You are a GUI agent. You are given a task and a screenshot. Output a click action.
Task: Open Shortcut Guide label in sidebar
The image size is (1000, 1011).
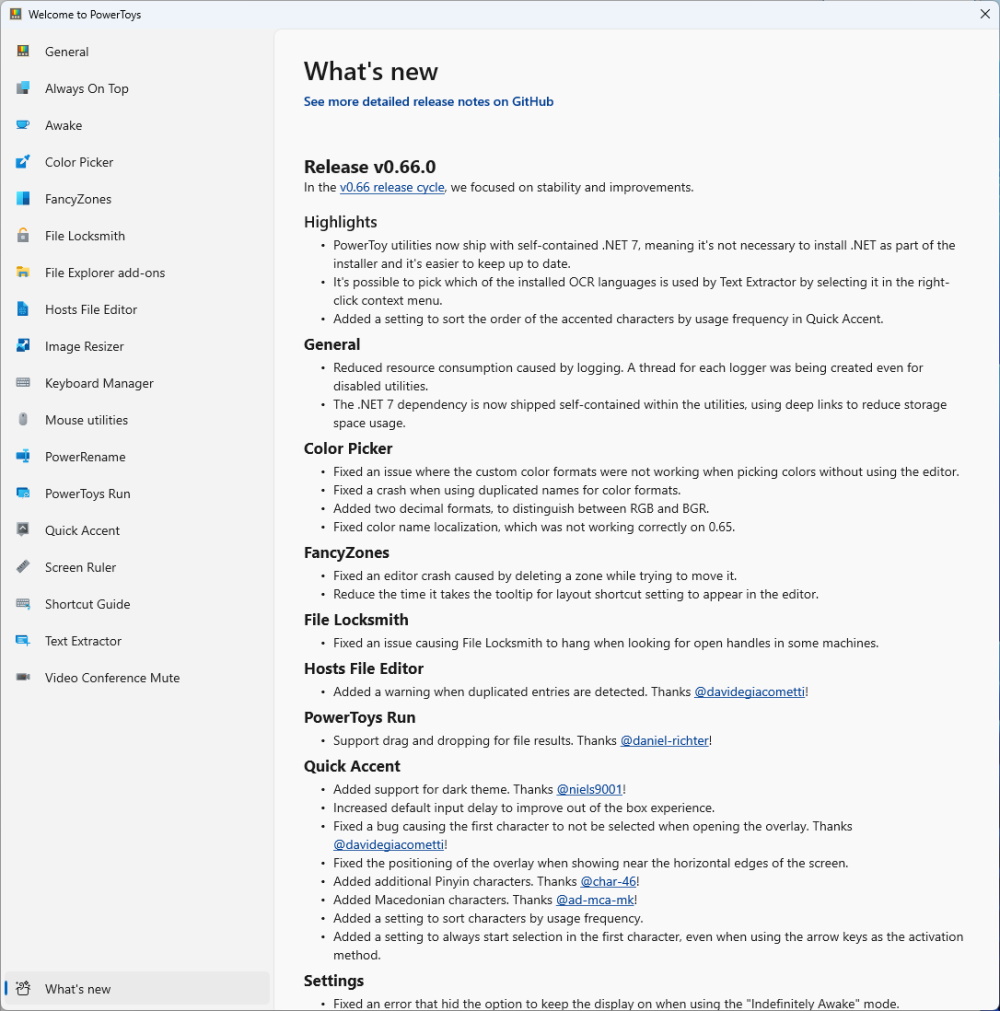click(x=88, y=604)
